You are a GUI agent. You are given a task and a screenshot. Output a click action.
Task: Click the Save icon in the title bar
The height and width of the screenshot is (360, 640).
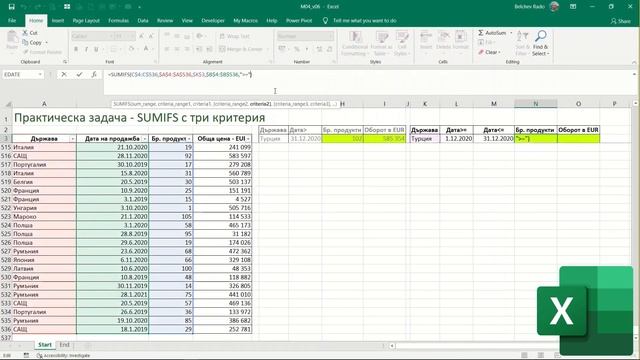pos(11,7)
